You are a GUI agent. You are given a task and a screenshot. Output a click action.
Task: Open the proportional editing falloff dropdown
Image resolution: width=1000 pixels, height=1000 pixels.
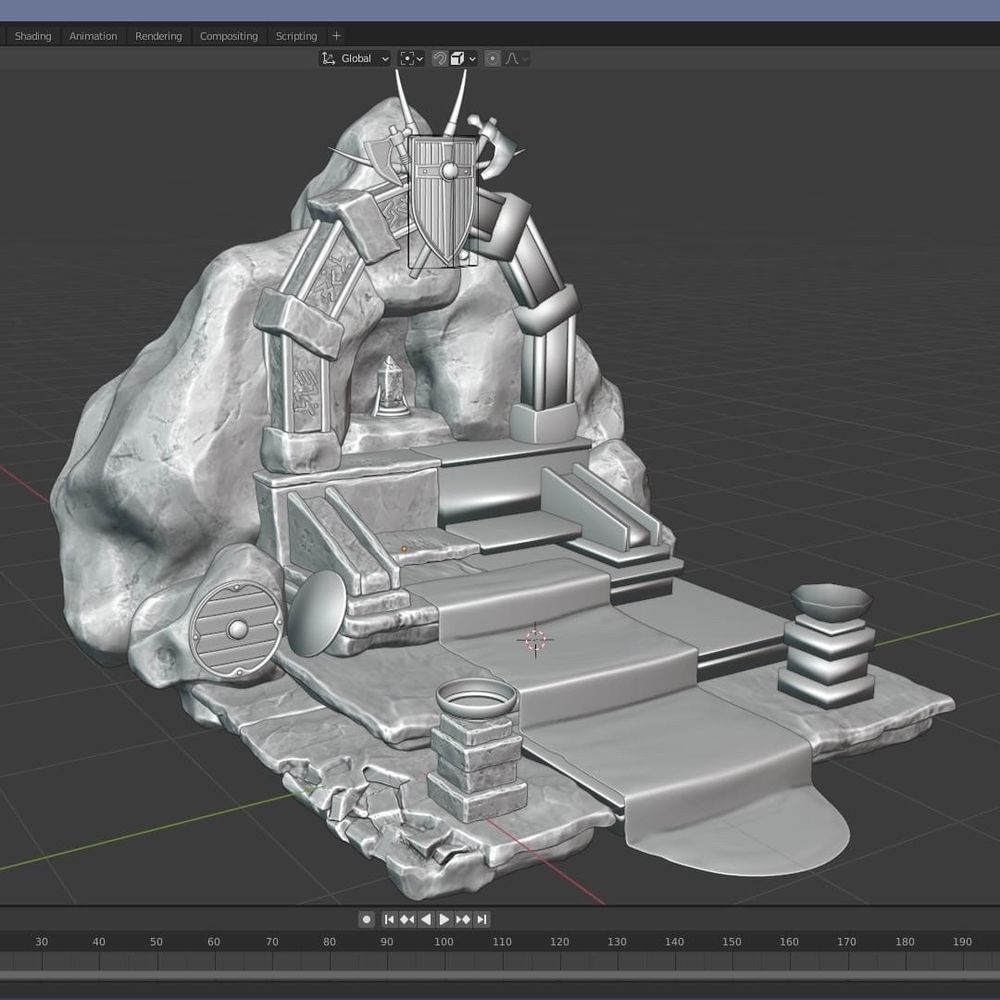point(517,59)
